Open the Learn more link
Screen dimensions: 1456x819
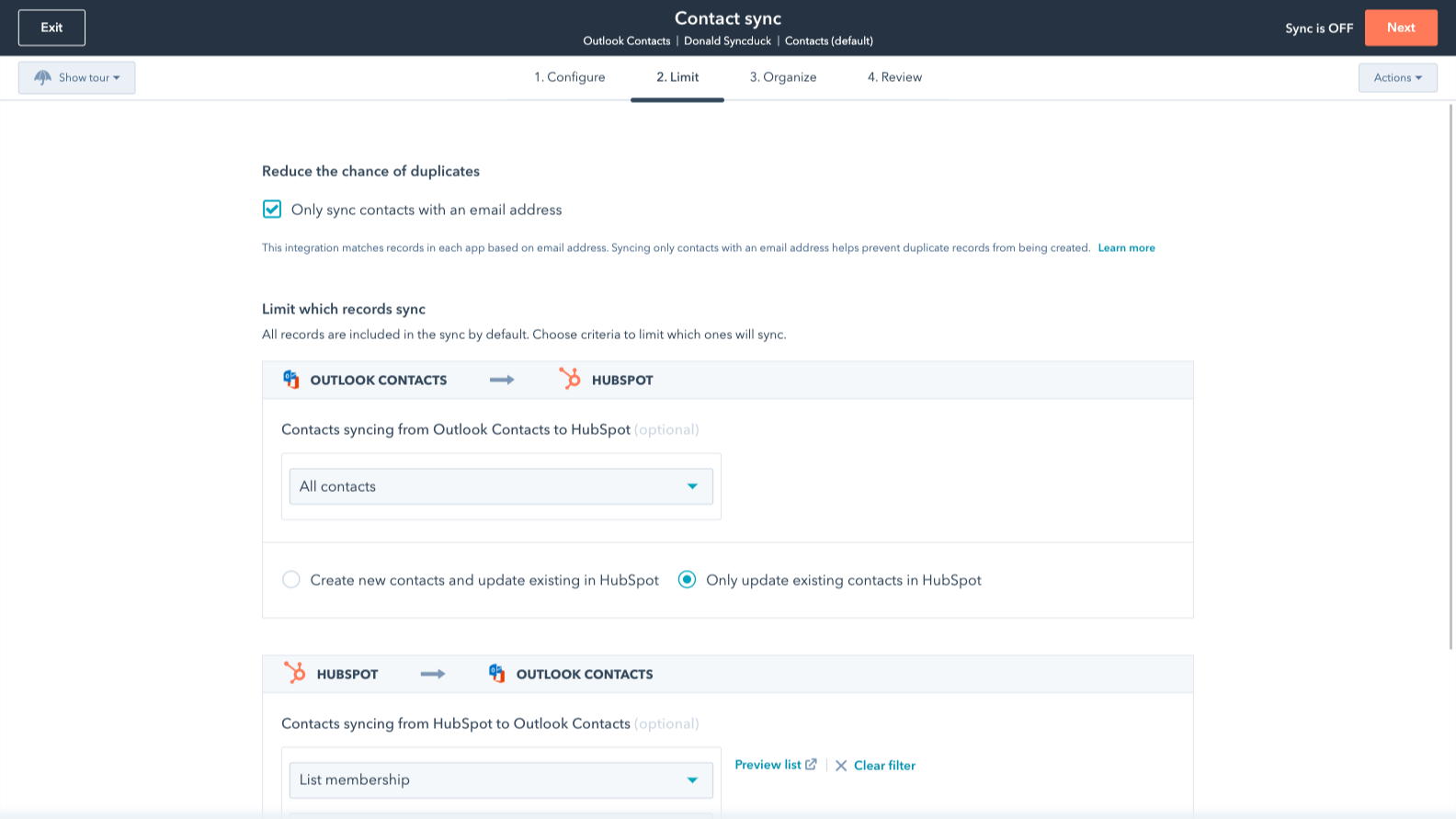1126,248
